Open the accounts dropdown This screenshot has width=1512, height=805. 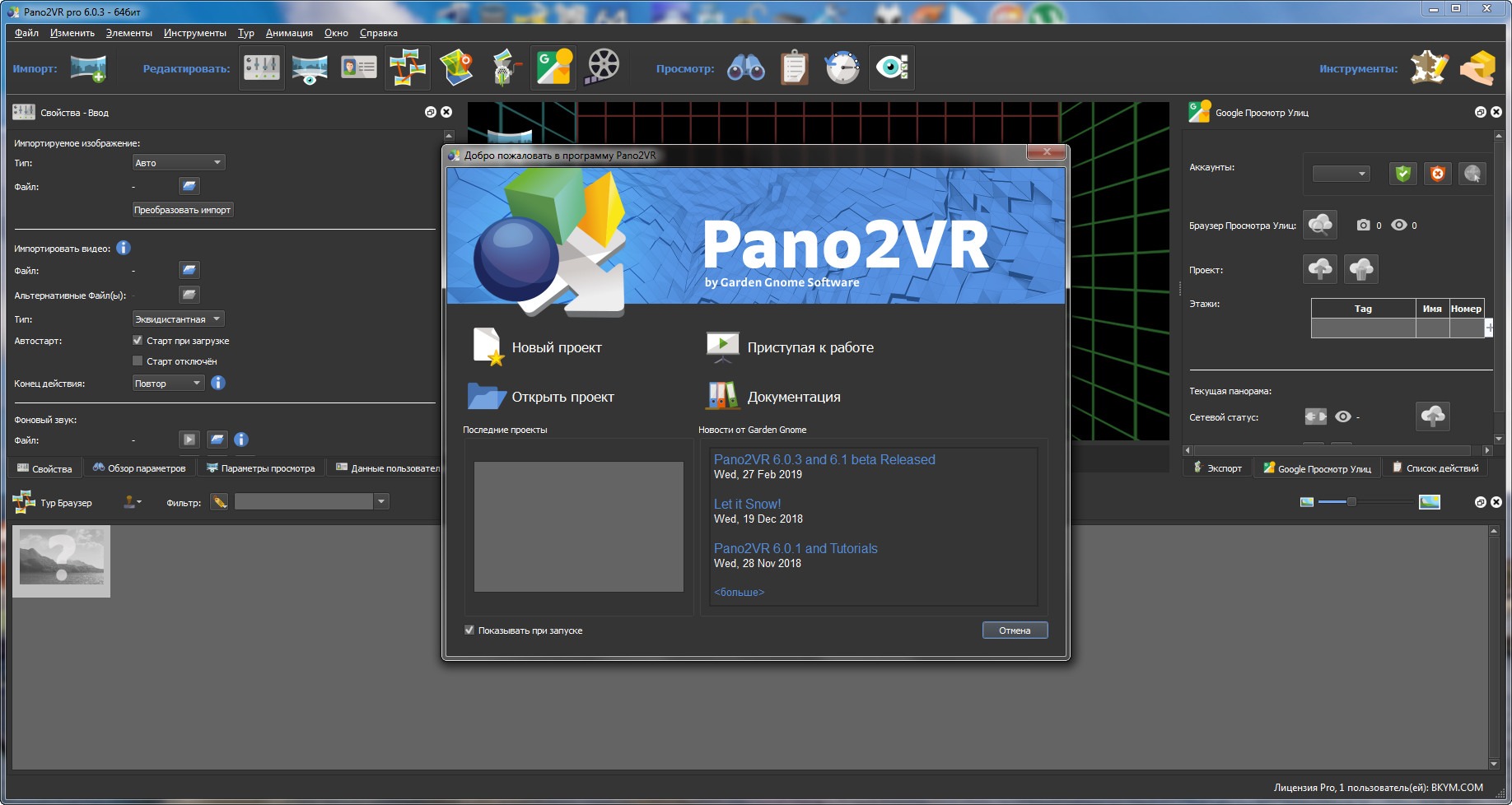[1341, 174]
